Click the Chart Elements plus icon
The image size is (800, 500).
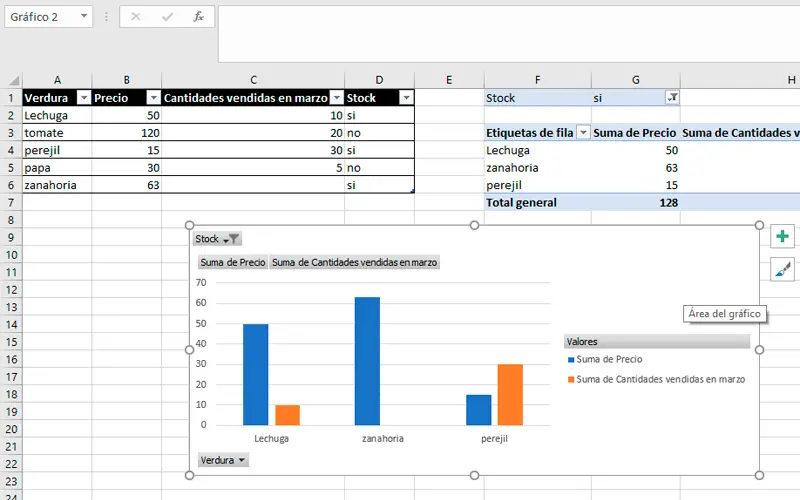(782, 236)
